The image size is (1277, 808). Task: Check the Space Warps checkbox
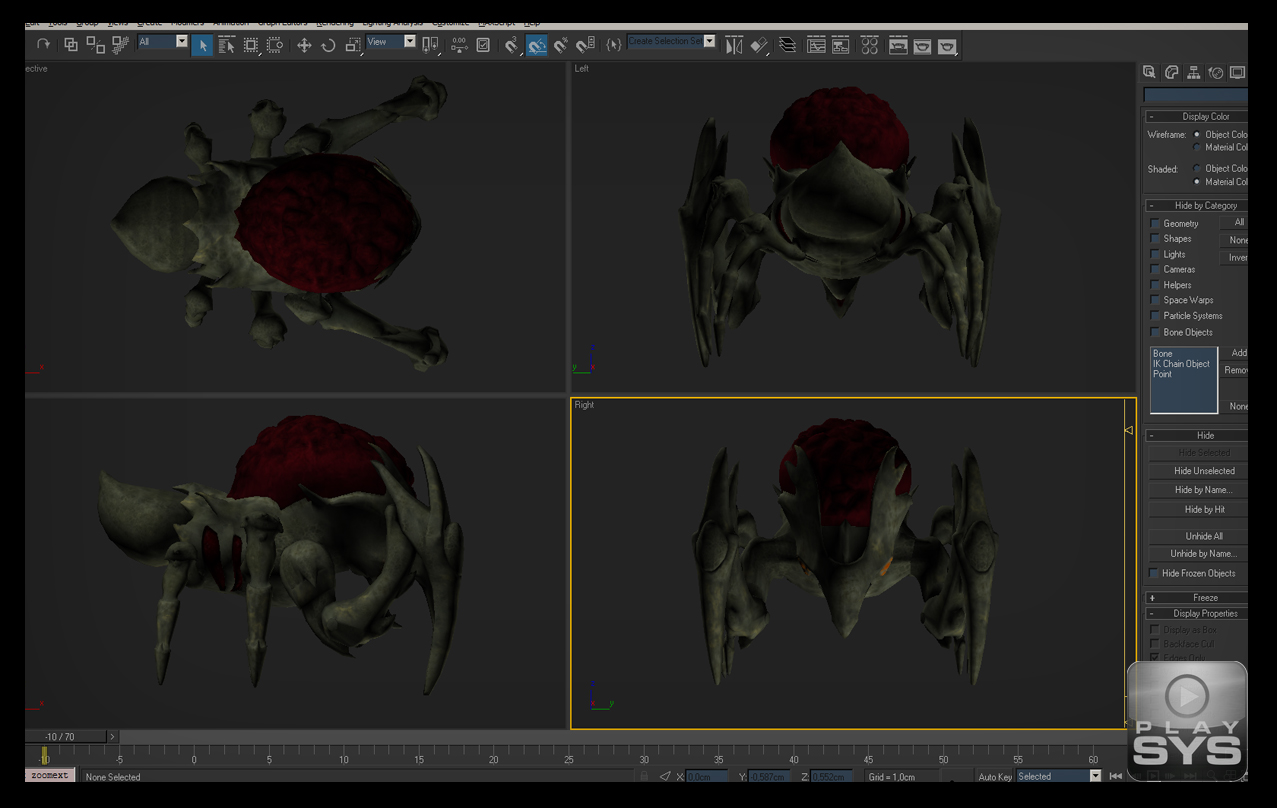click(1155, 300)
